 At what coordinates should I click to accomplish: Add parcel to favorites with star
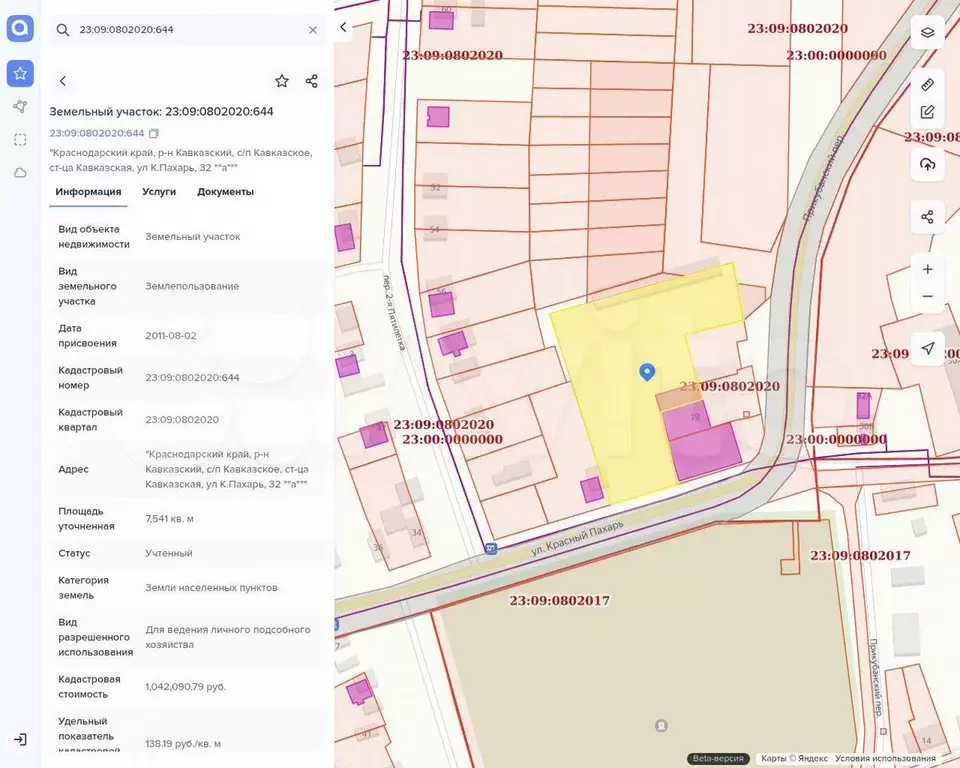point(282,81)
